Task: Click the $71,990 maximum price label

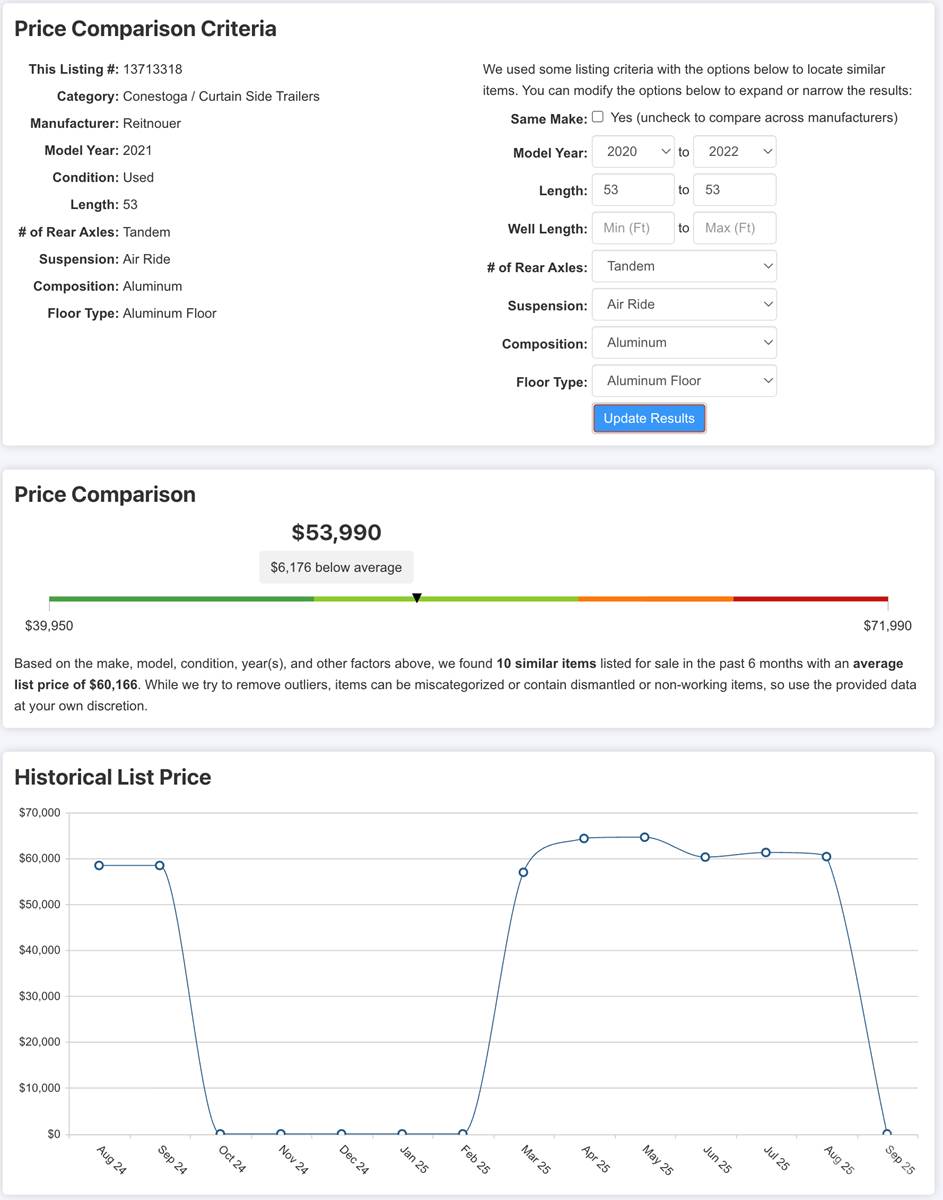Action: (x=888, y=626)
